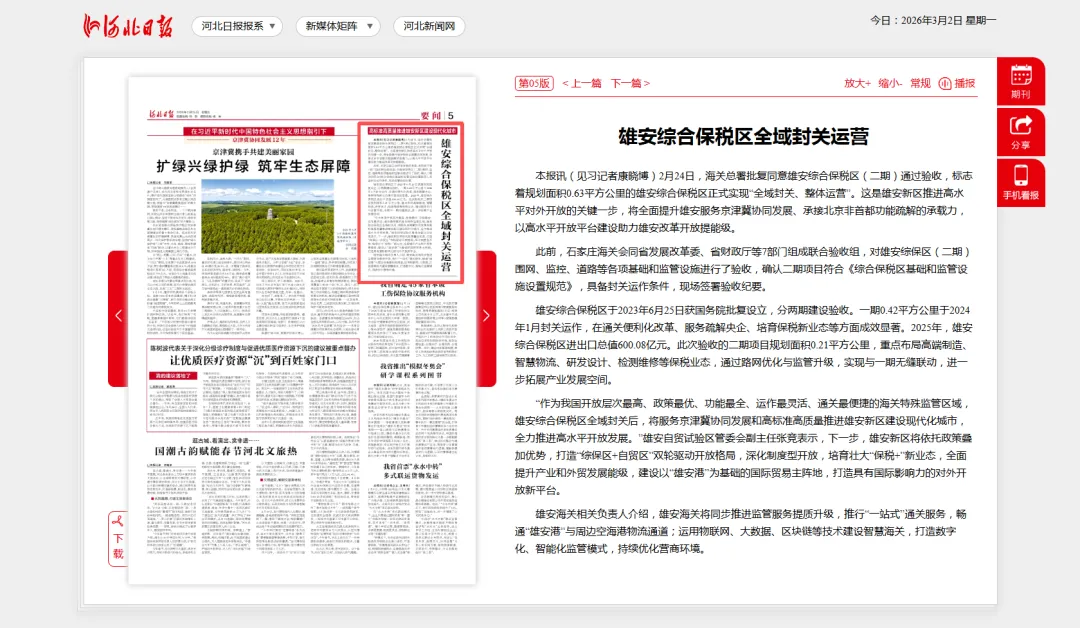Flip to next page with right arrow

486,317
